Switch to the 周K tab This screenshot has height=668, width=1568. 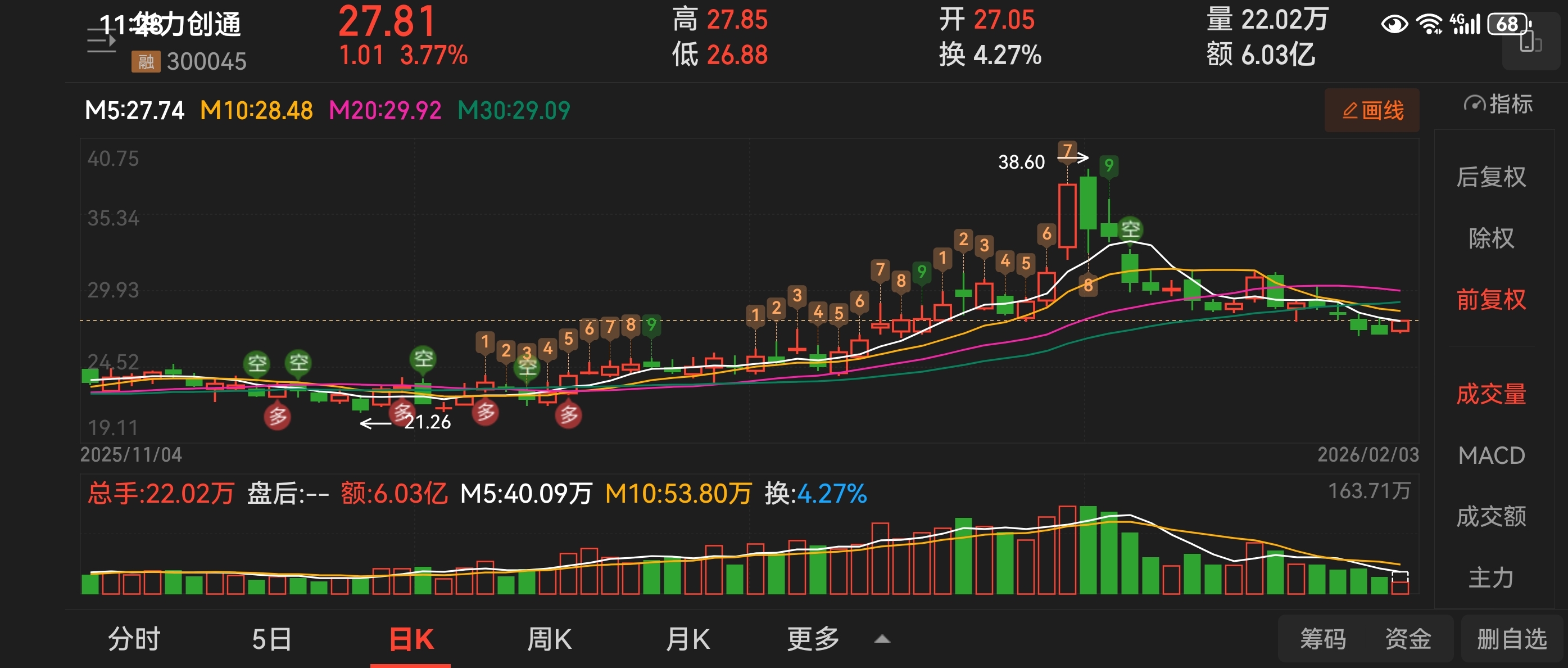click(x=549, y=639)
